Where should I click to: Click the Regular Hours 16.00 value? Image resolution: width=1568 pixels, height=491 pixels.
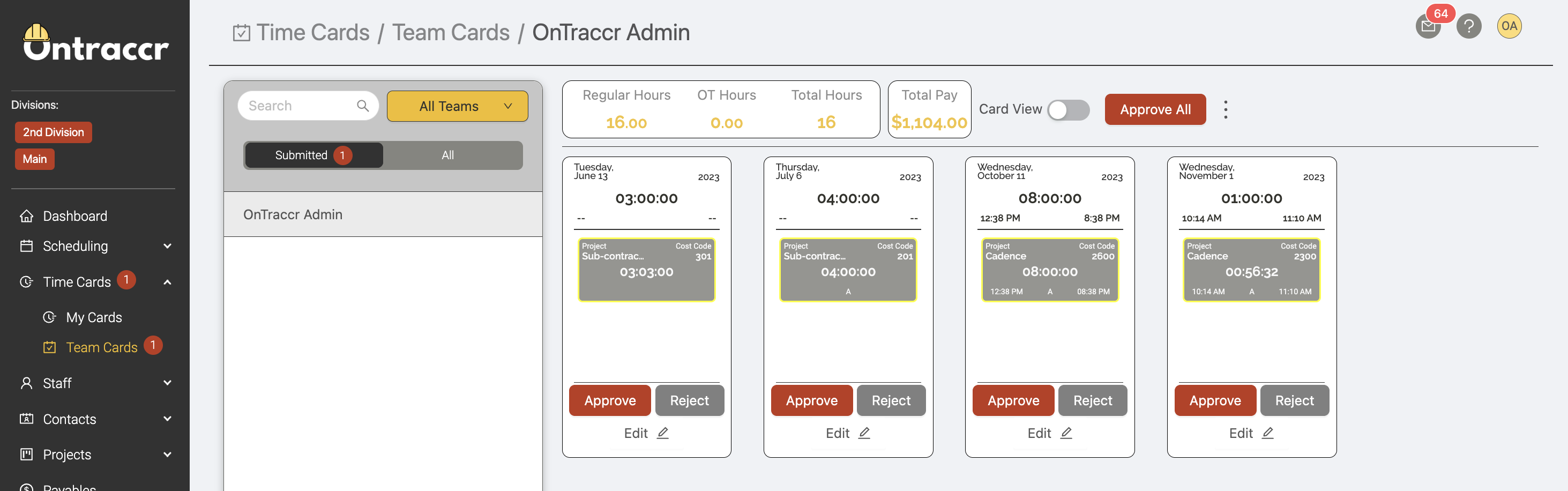pyautogui.click(x=626, y=123)
